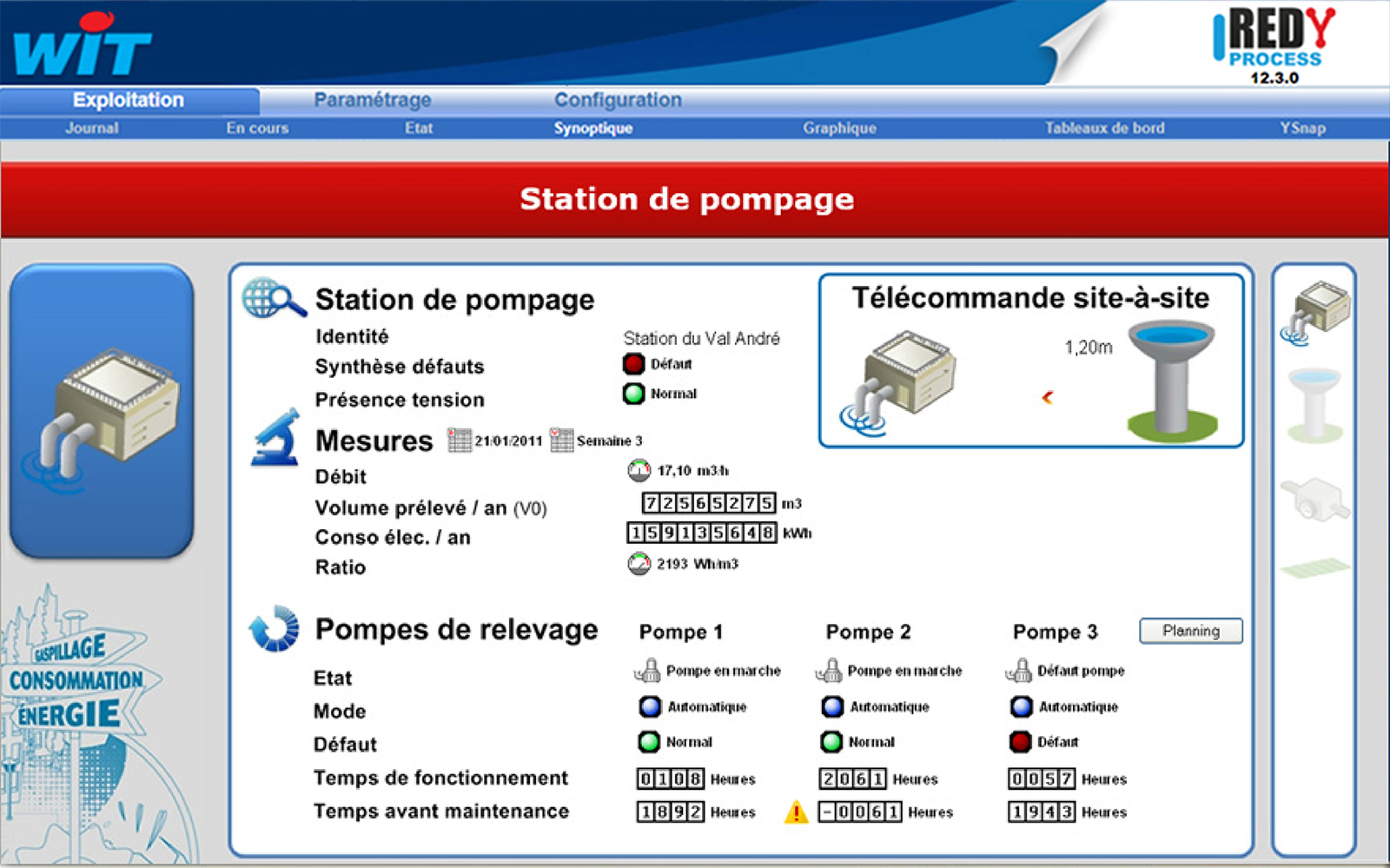
Task: Click Pompe 1 maintenance counter 1892
Action: click(671, 812)
